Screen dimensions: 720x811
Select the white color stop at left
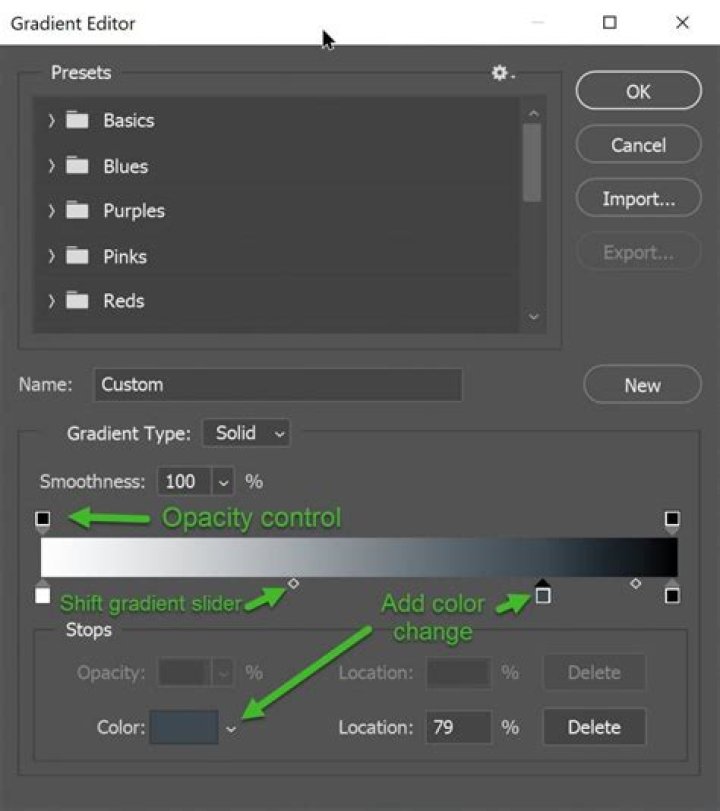click(42, 595)
